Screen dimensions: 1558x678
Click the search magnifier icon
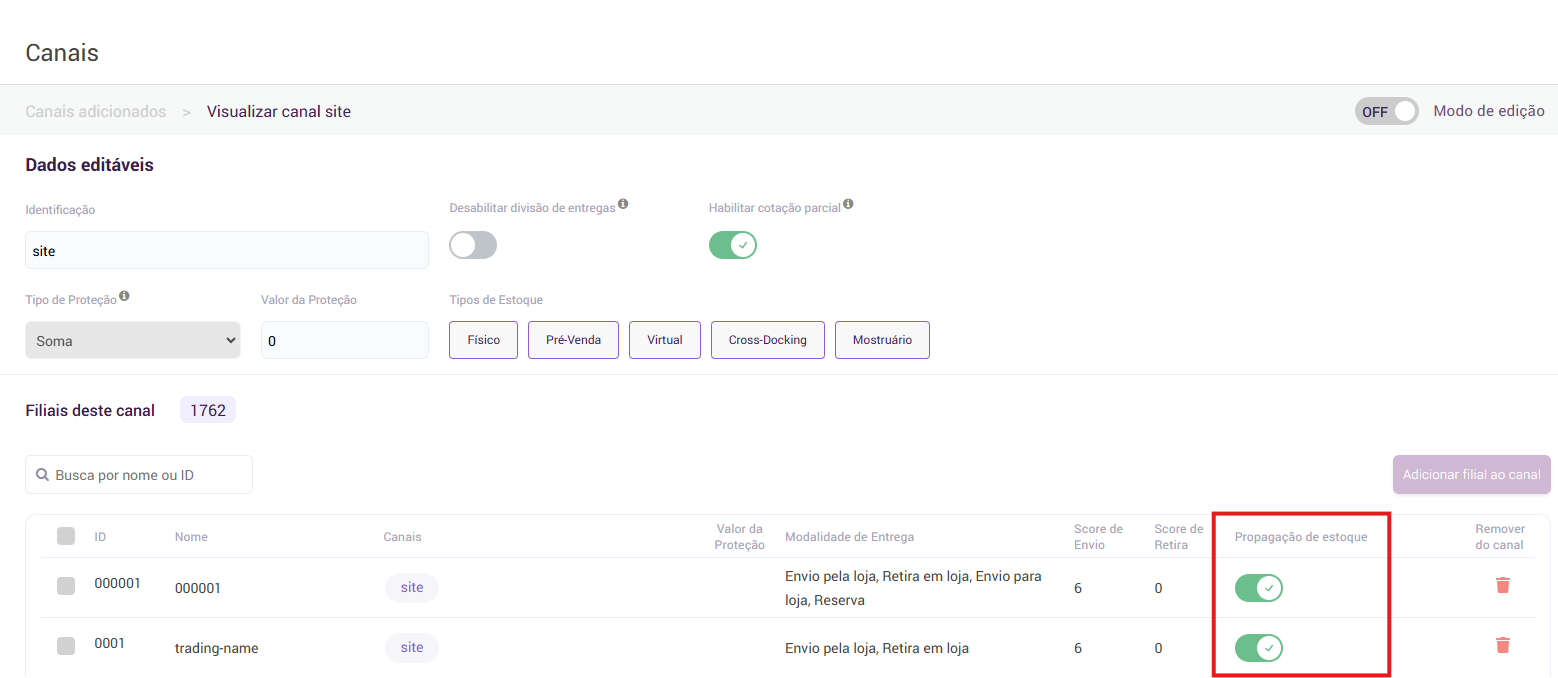pos(43,475)
